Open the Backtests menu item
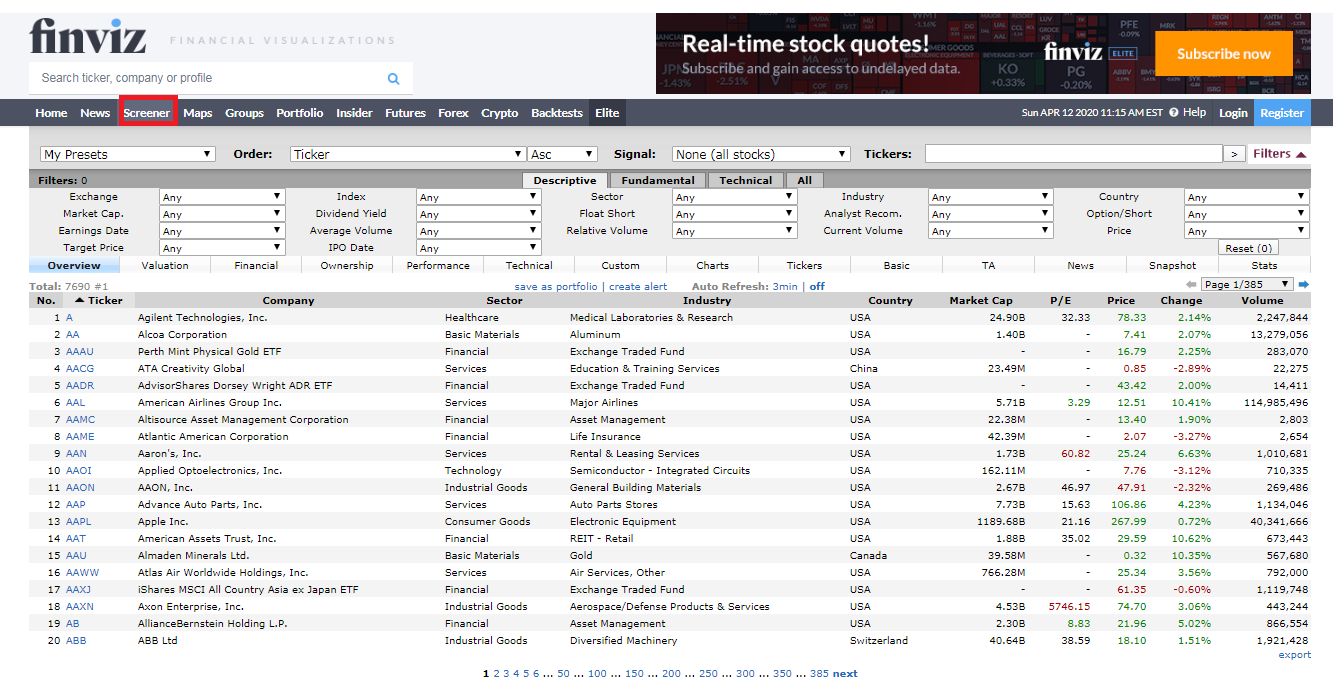Screen dimensions: 1333x692 point(557,113)
